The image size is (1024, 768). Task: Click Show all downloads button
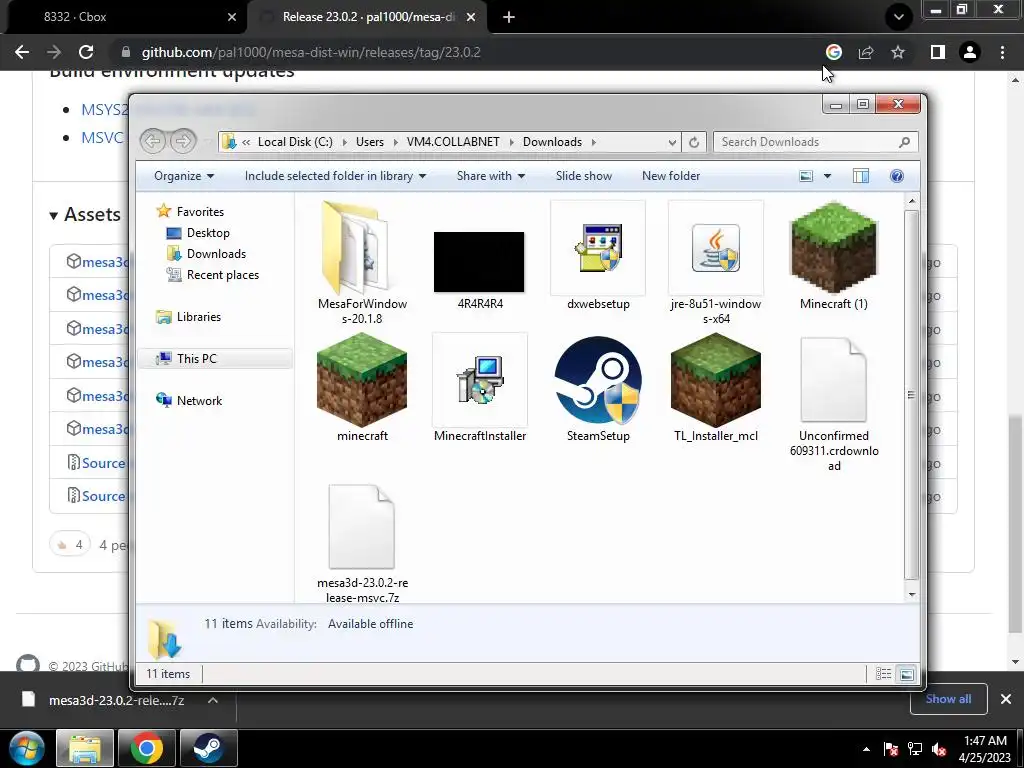pos(948,699)
